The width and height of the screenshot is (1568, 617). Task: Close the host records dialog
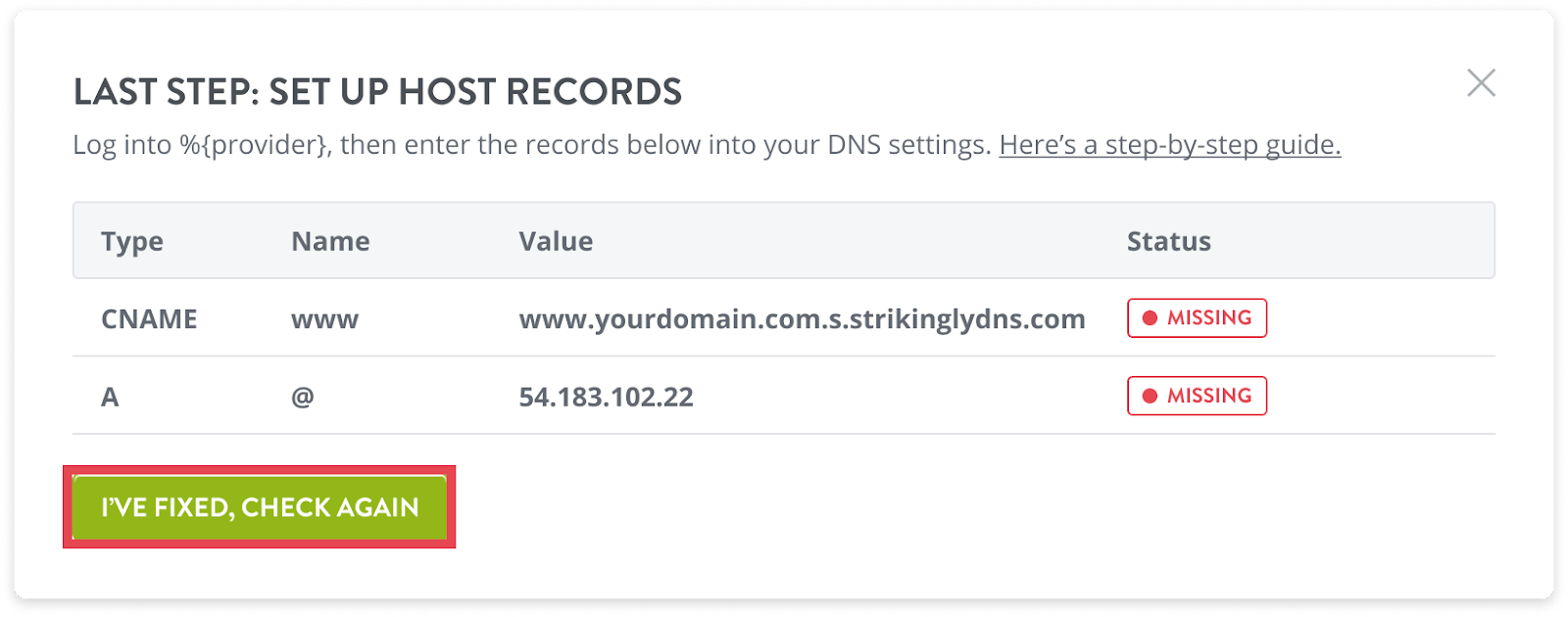click(1481, 83)
